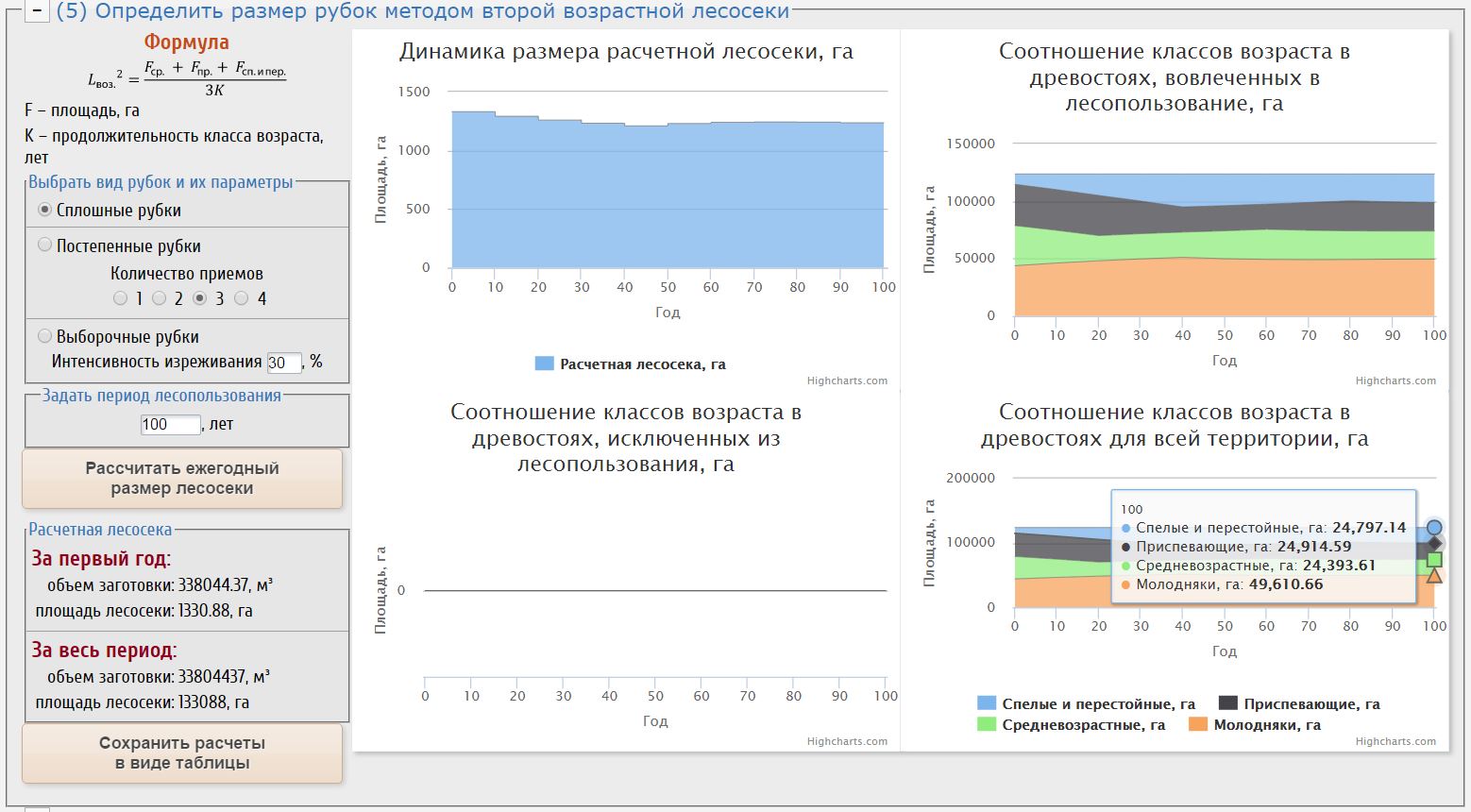Click the Формула heading
Screen dimensions: 1471x812
187,42
